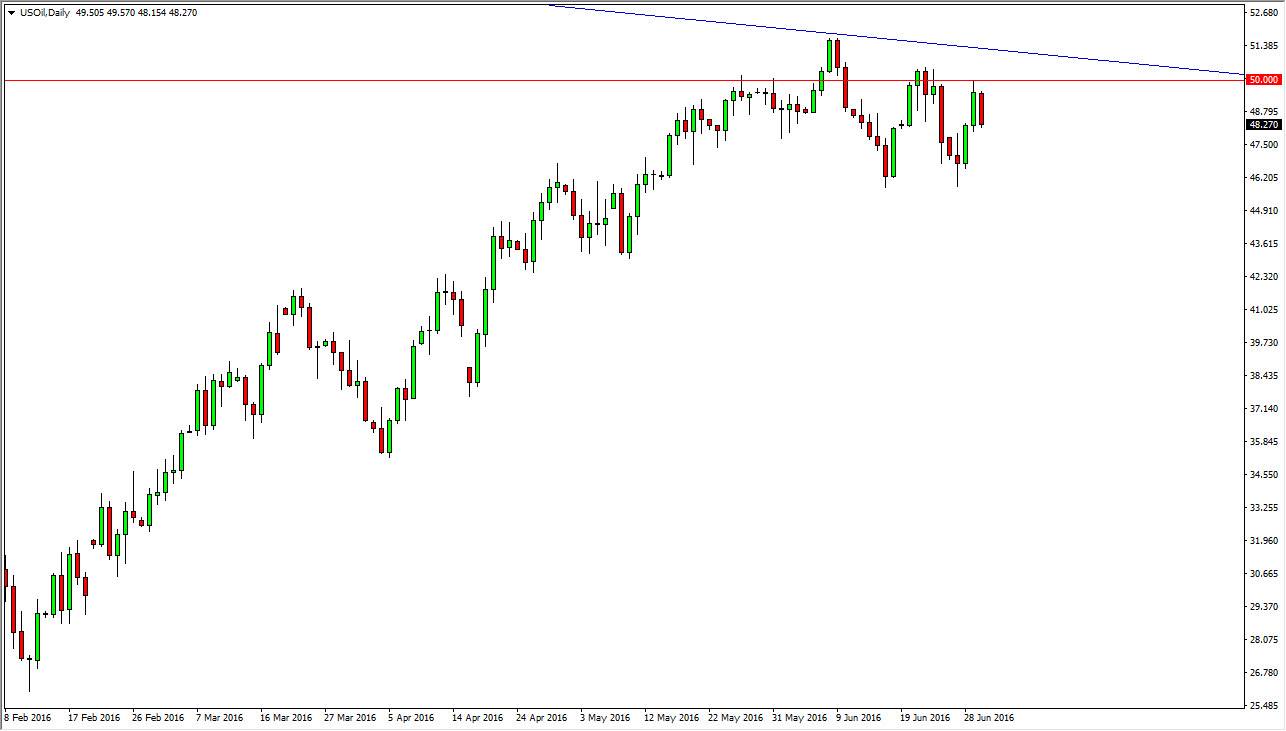The width and height of the screenshot is (1286, 731).
Task: Click the 5 Apr 2016 date label
Action: pyautogui.click(x=412, y=717)
